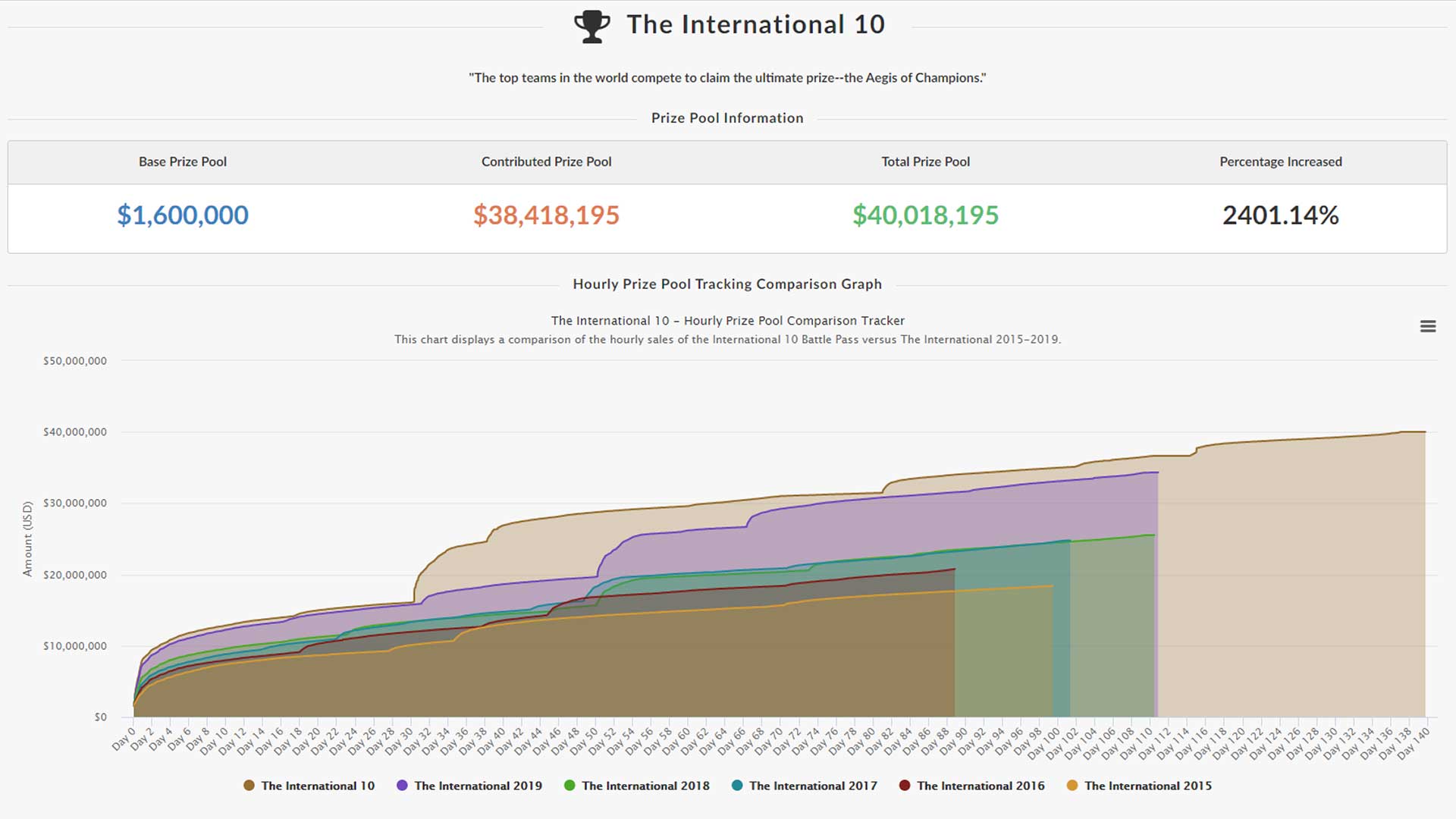Click the Contributed Prize Pool value $38,418,195
The height and width of the screenshot is (819, 1456).
[546, 215]
